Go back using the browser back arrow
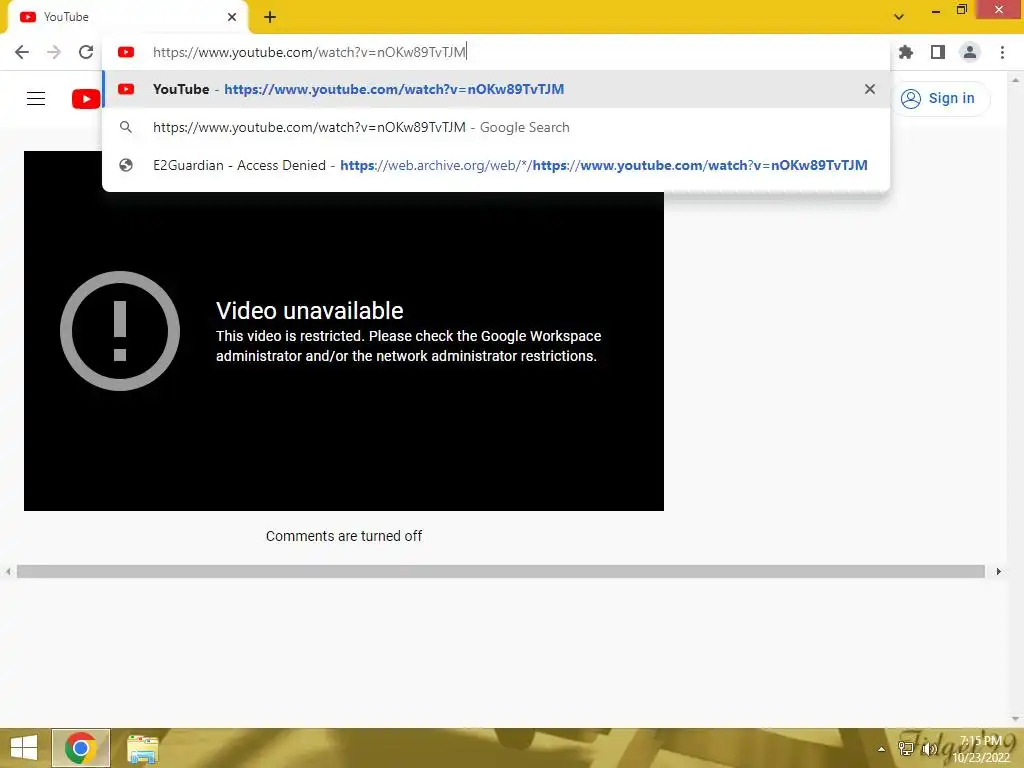The width and height of the screenshot is (1024, 768). click(22, 52)
